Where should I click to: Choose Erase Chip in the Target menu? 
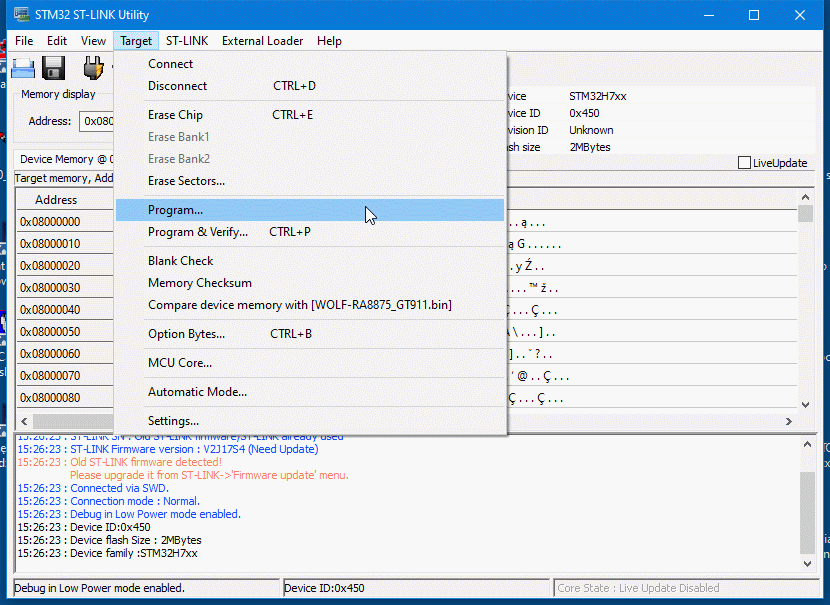175,115
